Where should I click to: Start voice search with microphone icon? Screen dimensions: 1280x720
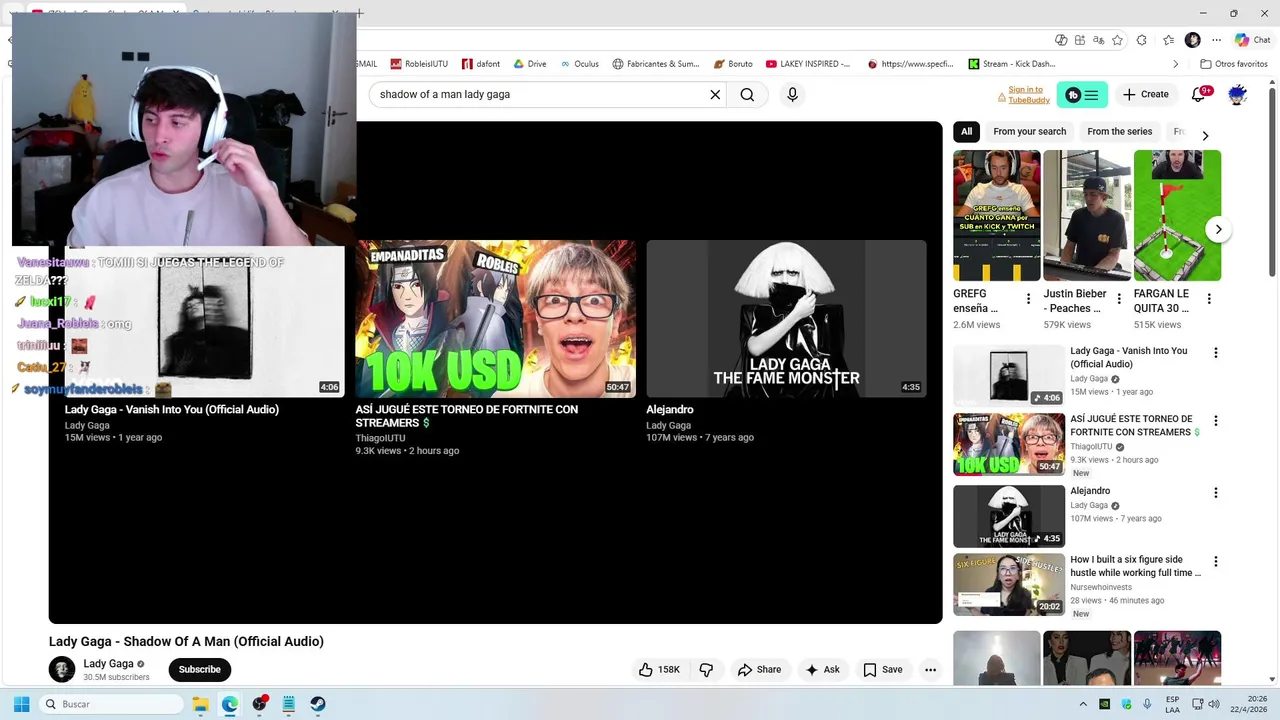792,94
